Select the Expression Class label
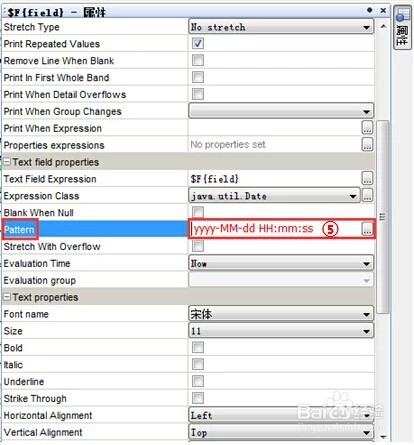Image resolution: width=414 pixels, height=445 pixels. [41, 196]
